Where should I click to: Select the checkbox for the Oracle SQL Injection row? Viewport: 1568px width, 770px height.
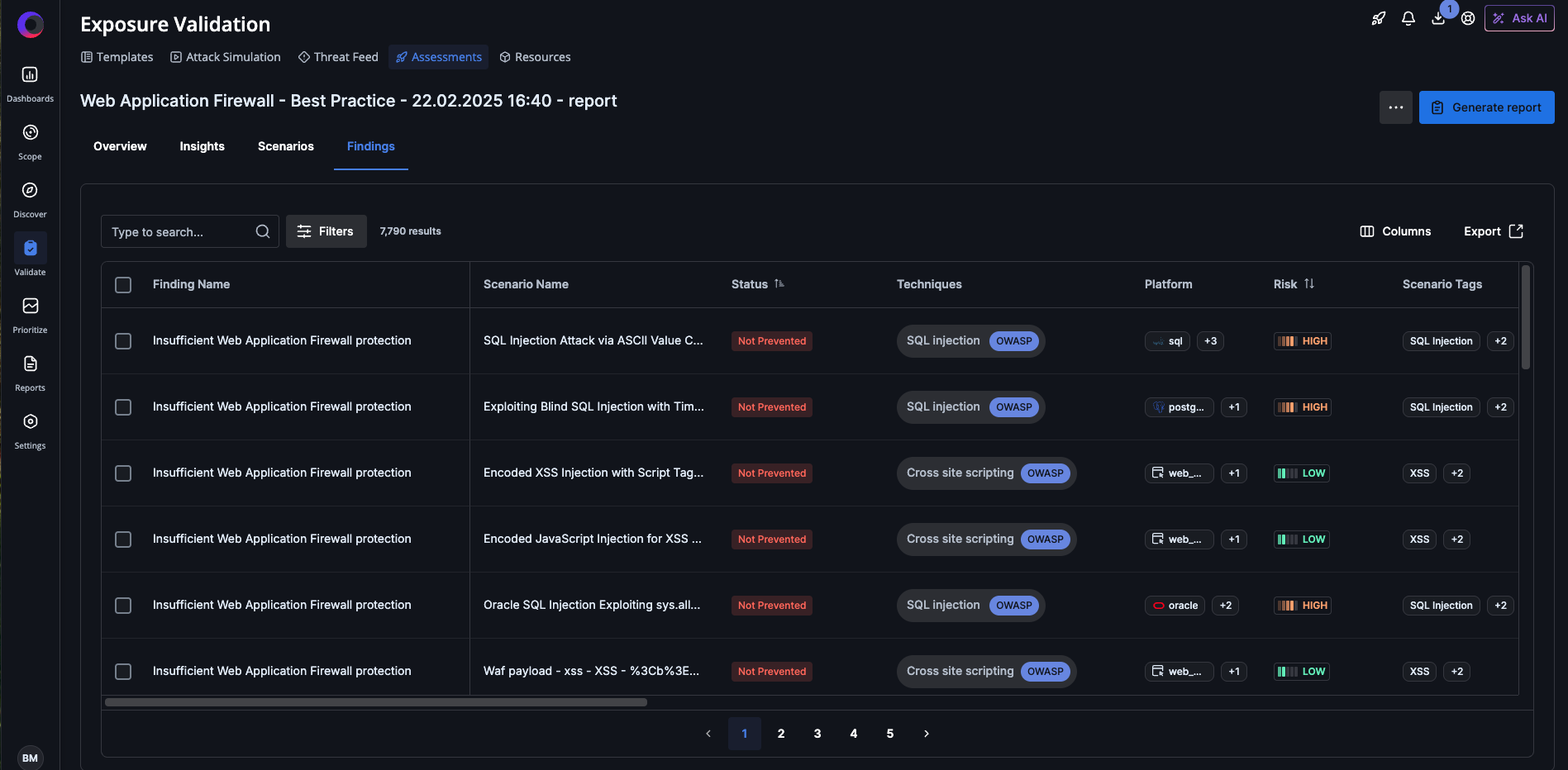pos(123,605)
